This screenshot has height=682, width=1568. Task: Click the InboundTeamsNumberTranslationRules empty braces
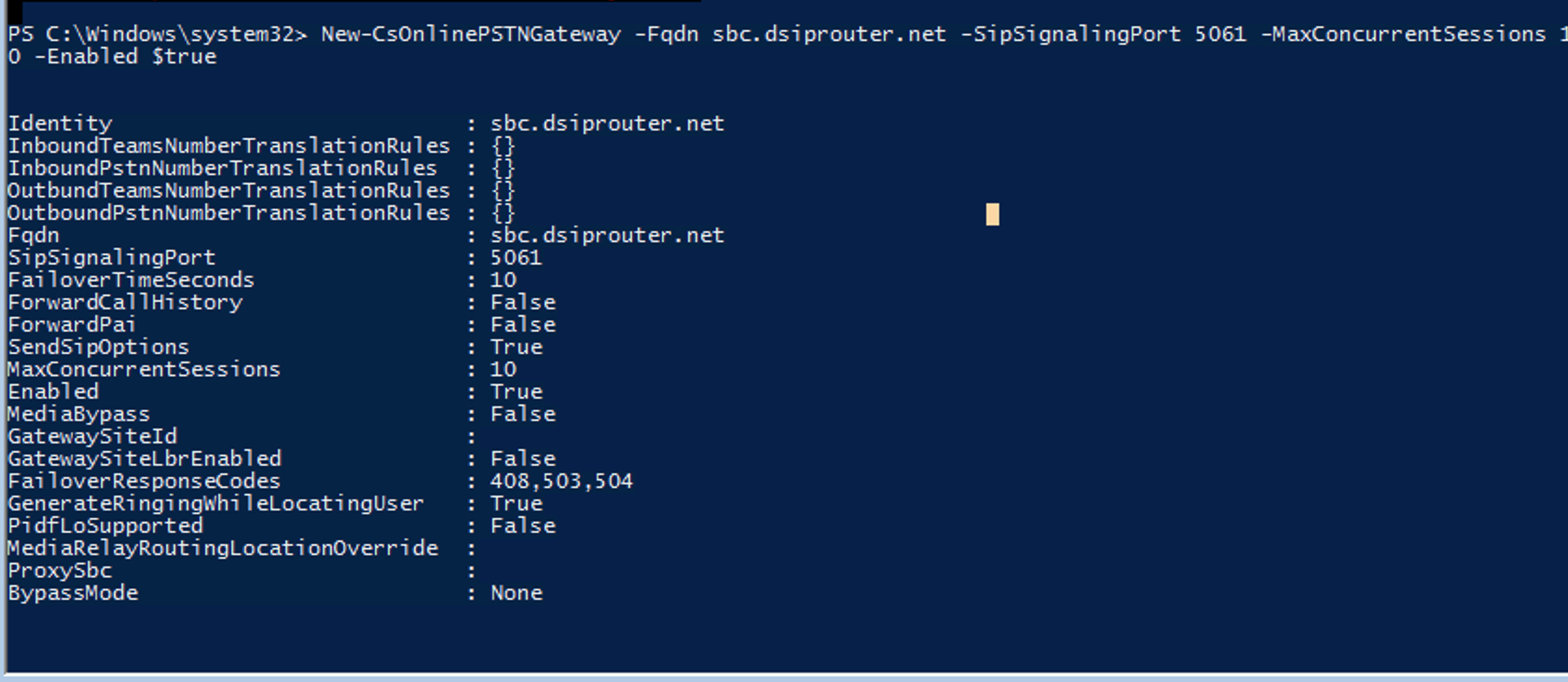point(503,146)
